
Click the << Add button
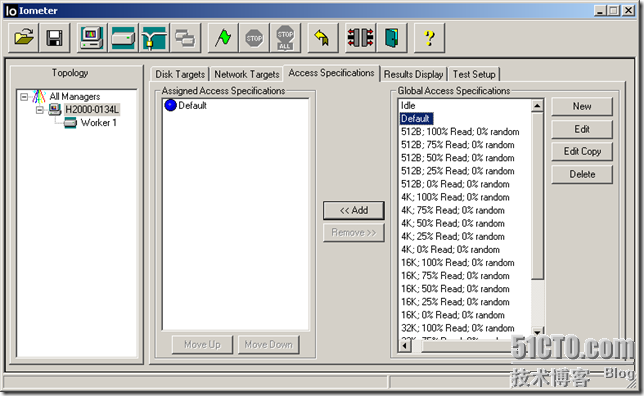pyautogui.click(x=354, y=210)
